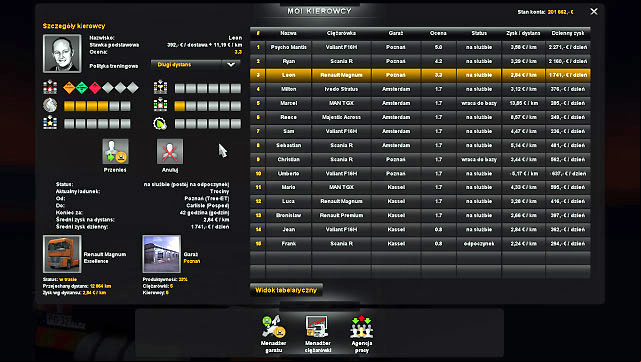Select driver Frank in the list

(x=420, y=244)
